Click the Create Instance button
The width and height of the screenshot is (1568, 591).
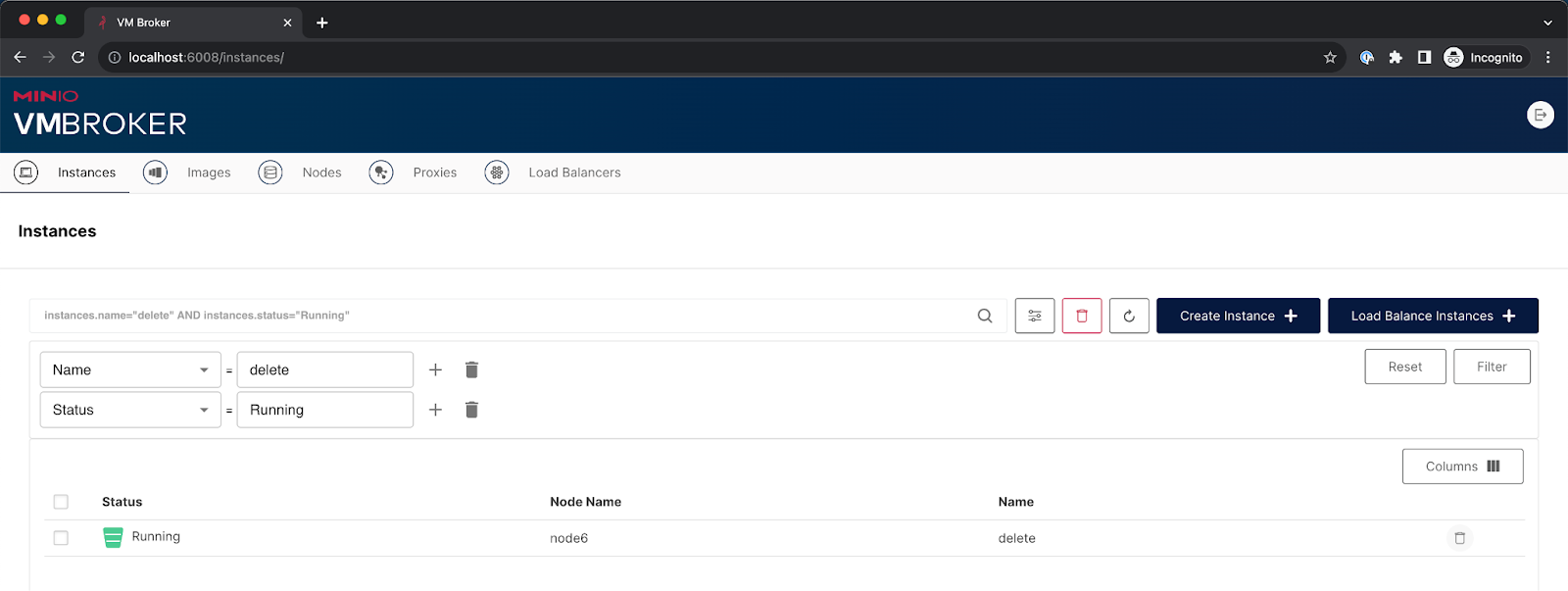(x=1238, y=316)
